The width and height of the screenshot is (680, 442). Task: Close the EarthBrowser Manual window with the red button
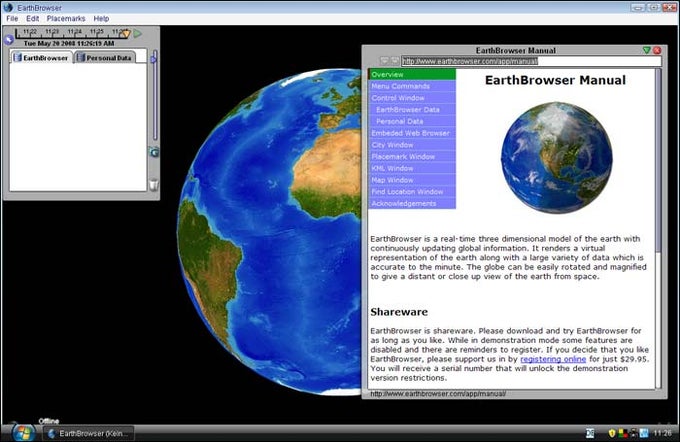(x=657, y=50)
